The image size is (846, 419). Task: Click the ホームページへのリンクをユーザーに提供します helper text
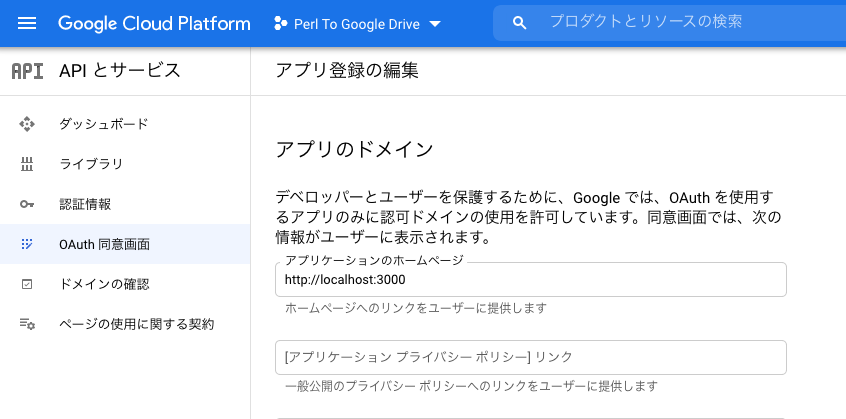(416, 308)
